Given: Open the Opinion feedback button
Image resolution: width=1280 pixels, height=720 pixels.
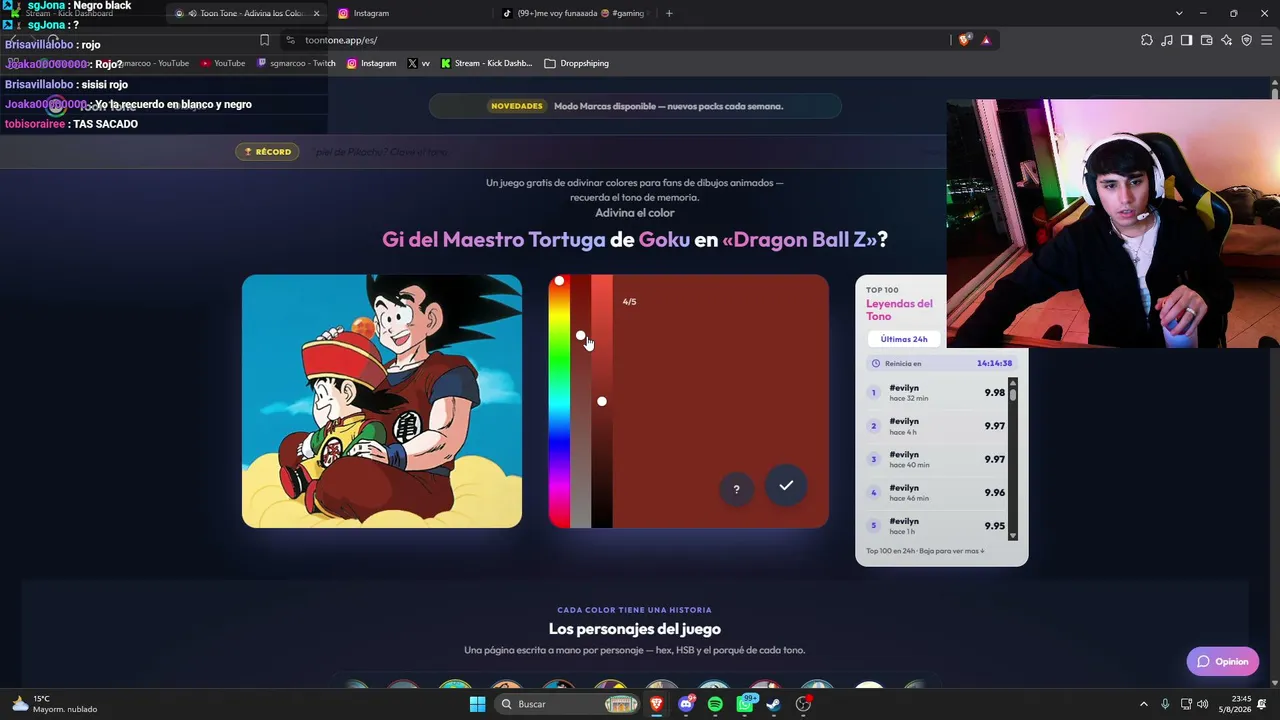Looking at the screenshot, I should [x=1223, y=661].
